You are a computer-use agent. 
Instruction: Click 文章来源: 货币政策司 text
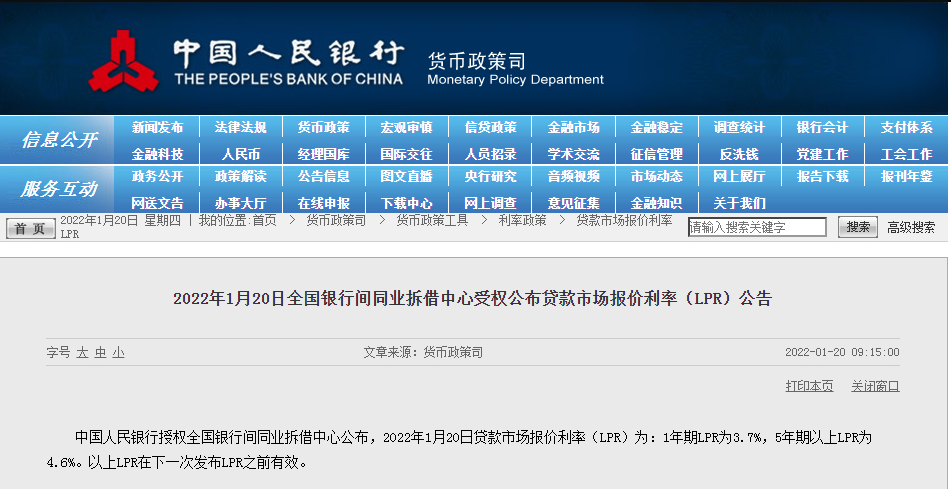click(423, 352)
